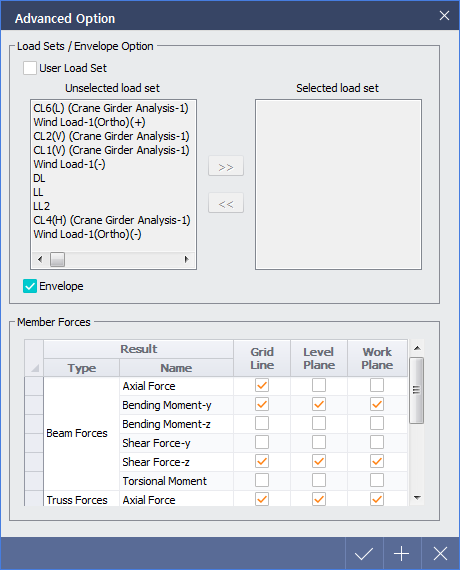This screenshot has width=460, height=570.
Task: Click right arrow of load set horizontal scrollbar
Action: click(187, 260)
